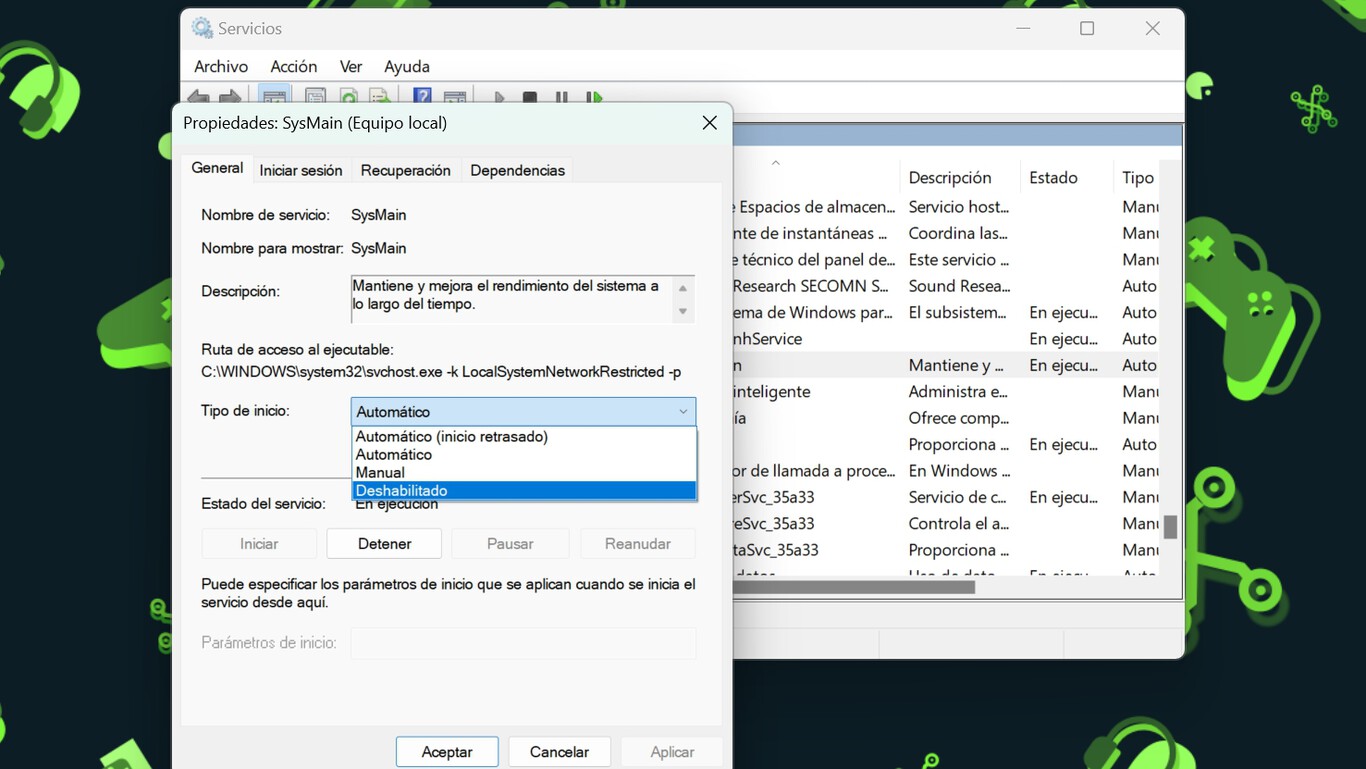Switch to the Dependencias tab
This screenshot has width=1366, height=769.
pyautogui.click(x=517, y=170)
